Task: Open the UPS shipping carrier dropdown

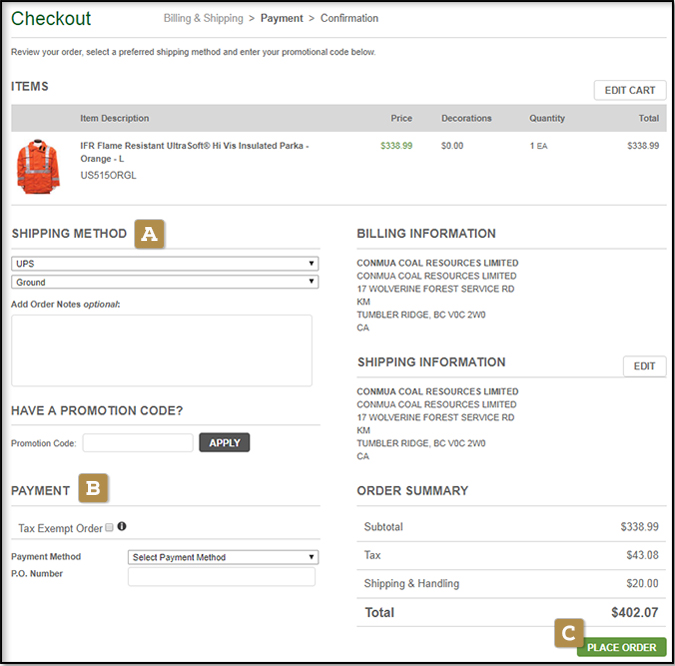Action: click(165, 264)
